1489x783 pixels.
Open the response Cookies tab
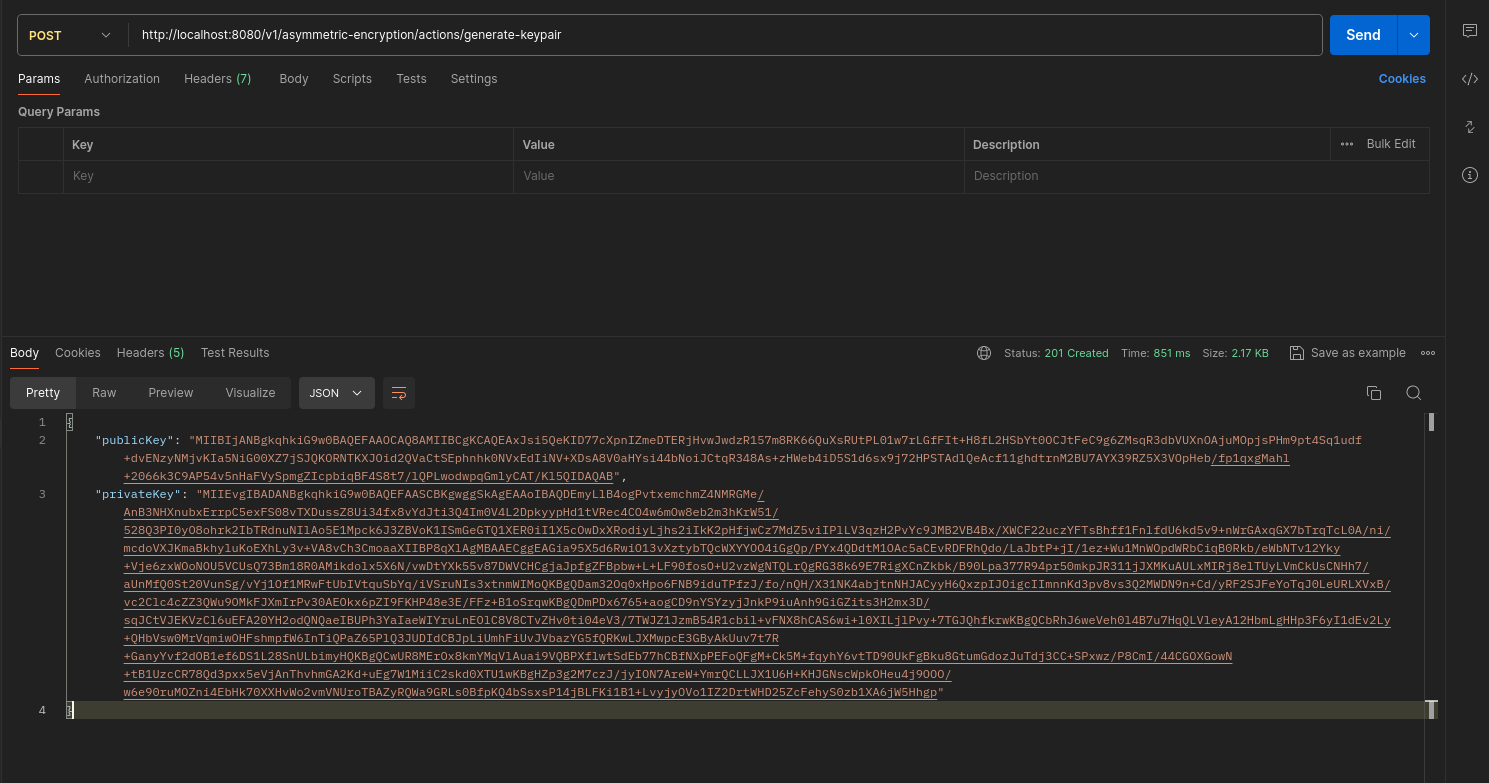tap(78, 353)
